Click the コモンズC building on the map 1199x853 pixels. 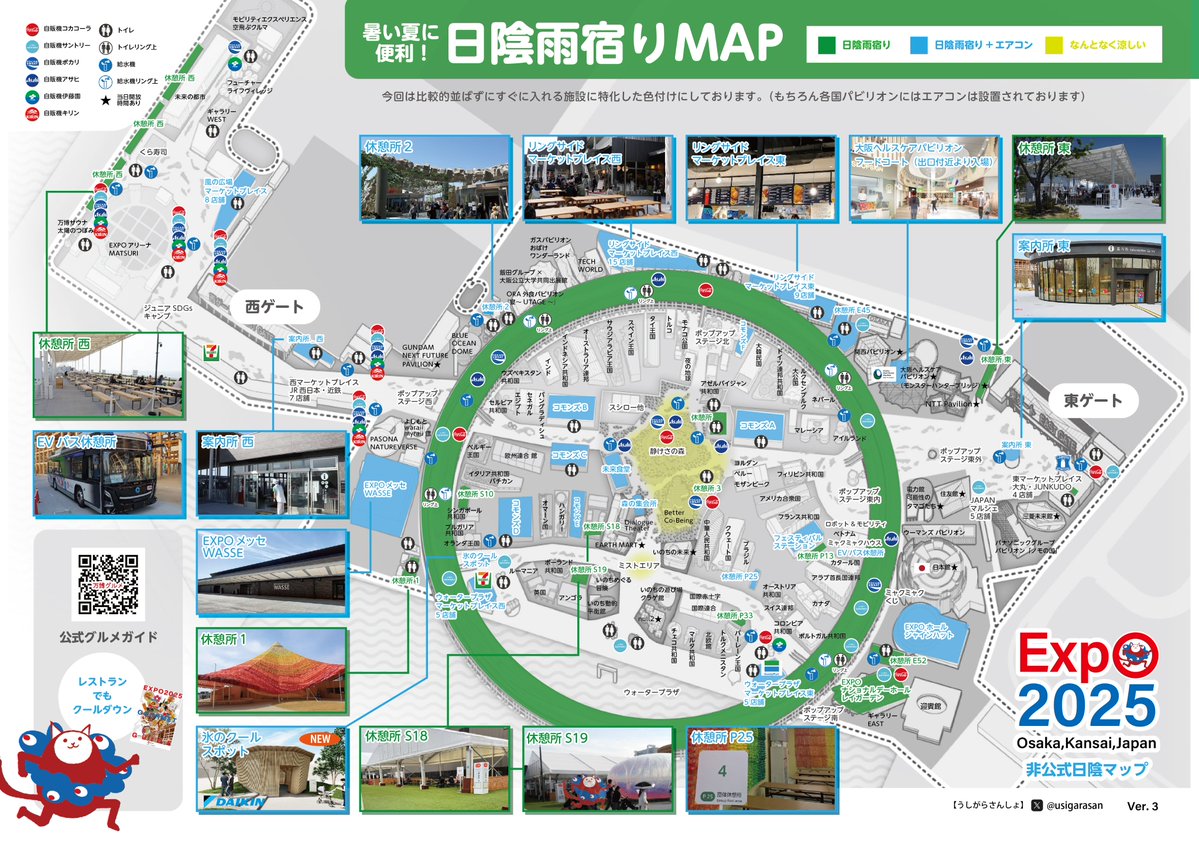pyautogui.click(x=568, y=455)
